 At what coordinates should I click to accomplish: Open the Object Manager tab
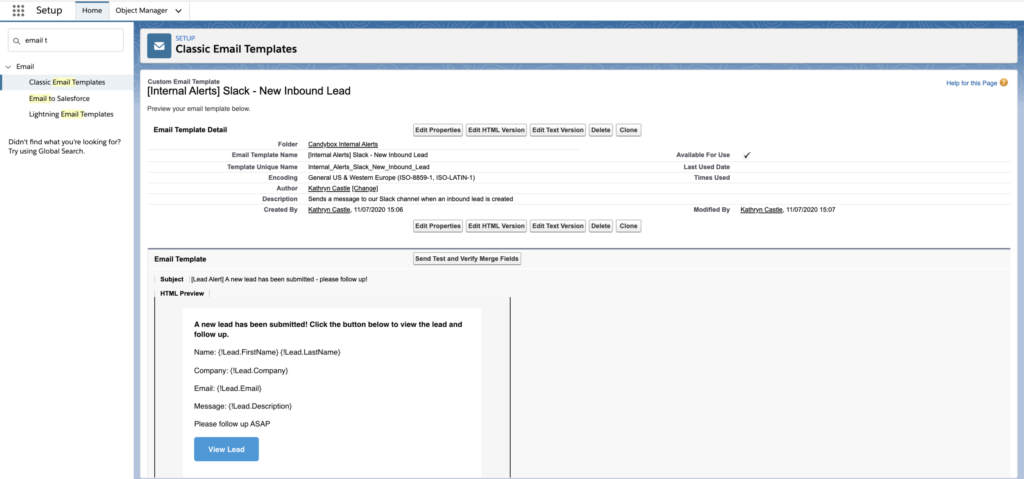point(141,10)
